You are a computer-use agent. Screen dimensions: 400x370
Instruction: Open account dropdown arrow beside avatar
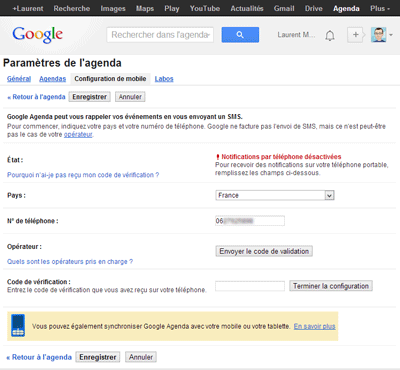[391, 35]
